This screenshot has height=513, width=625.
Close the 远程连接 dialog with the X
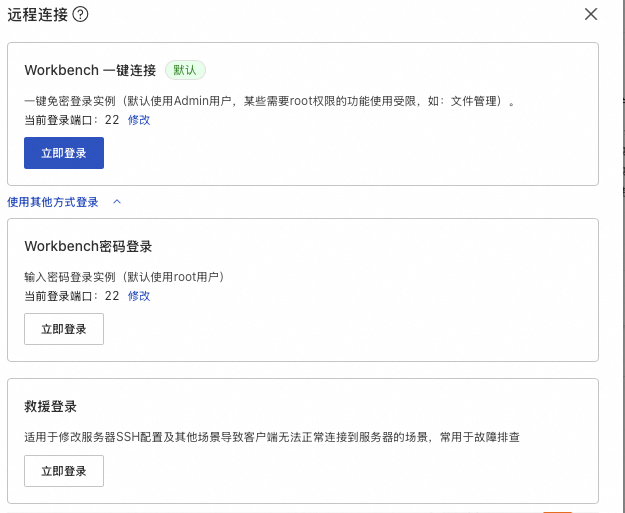591,14
